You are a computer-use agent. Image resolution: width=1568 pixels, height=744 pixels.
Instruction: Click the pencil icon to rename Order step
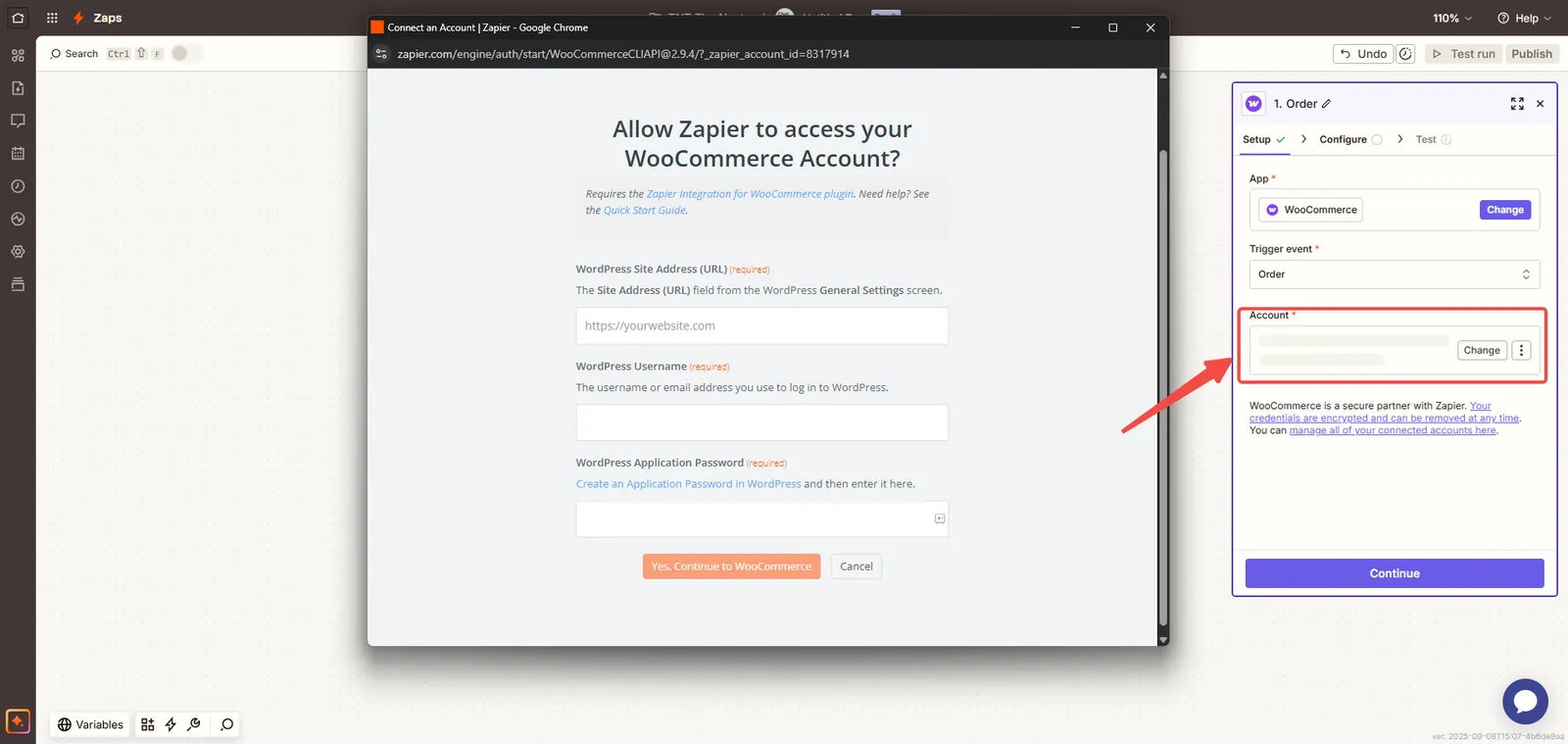1326,104
